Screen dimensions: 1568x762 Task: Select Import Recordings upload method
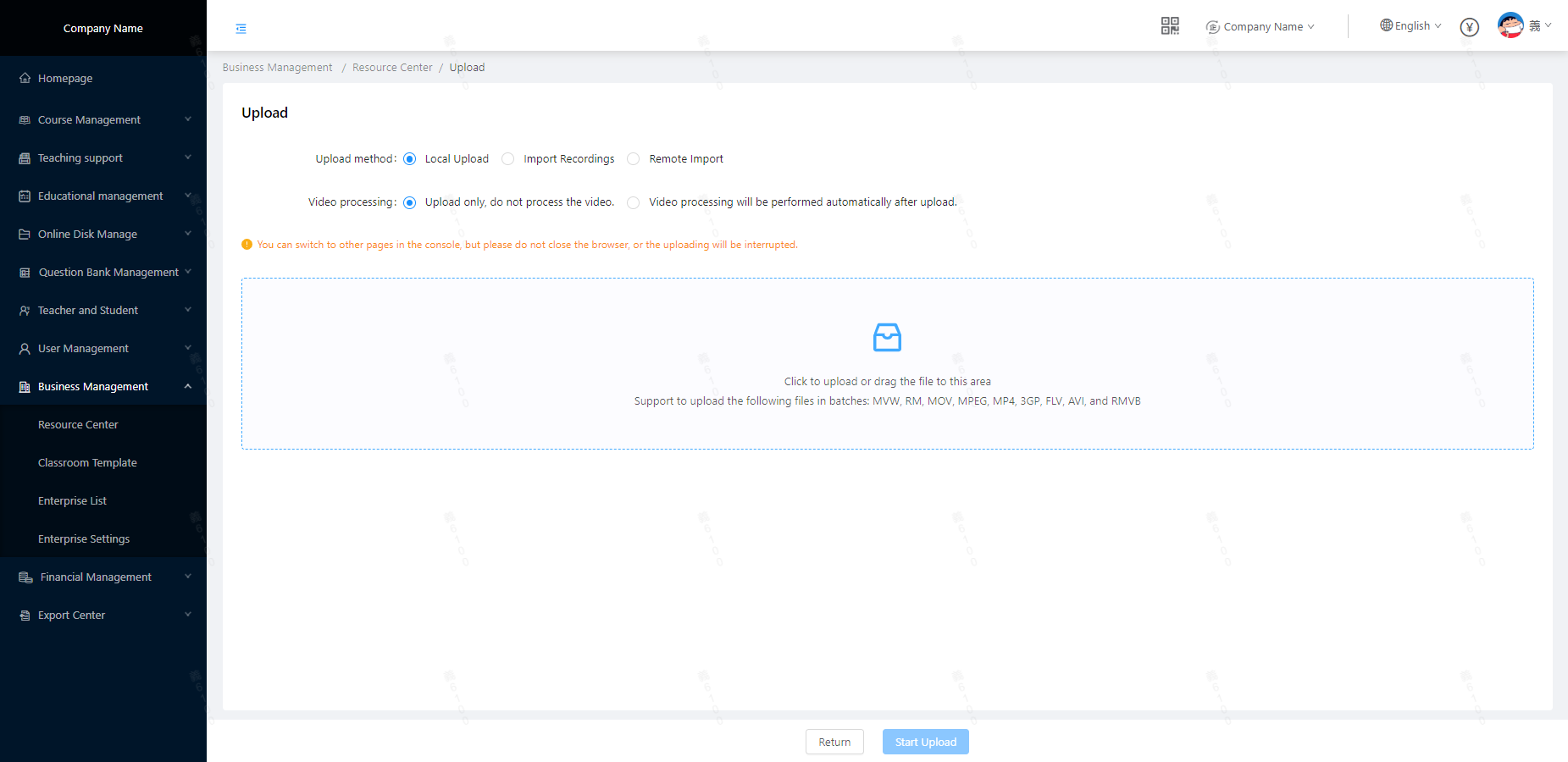(x=508, y=159)
